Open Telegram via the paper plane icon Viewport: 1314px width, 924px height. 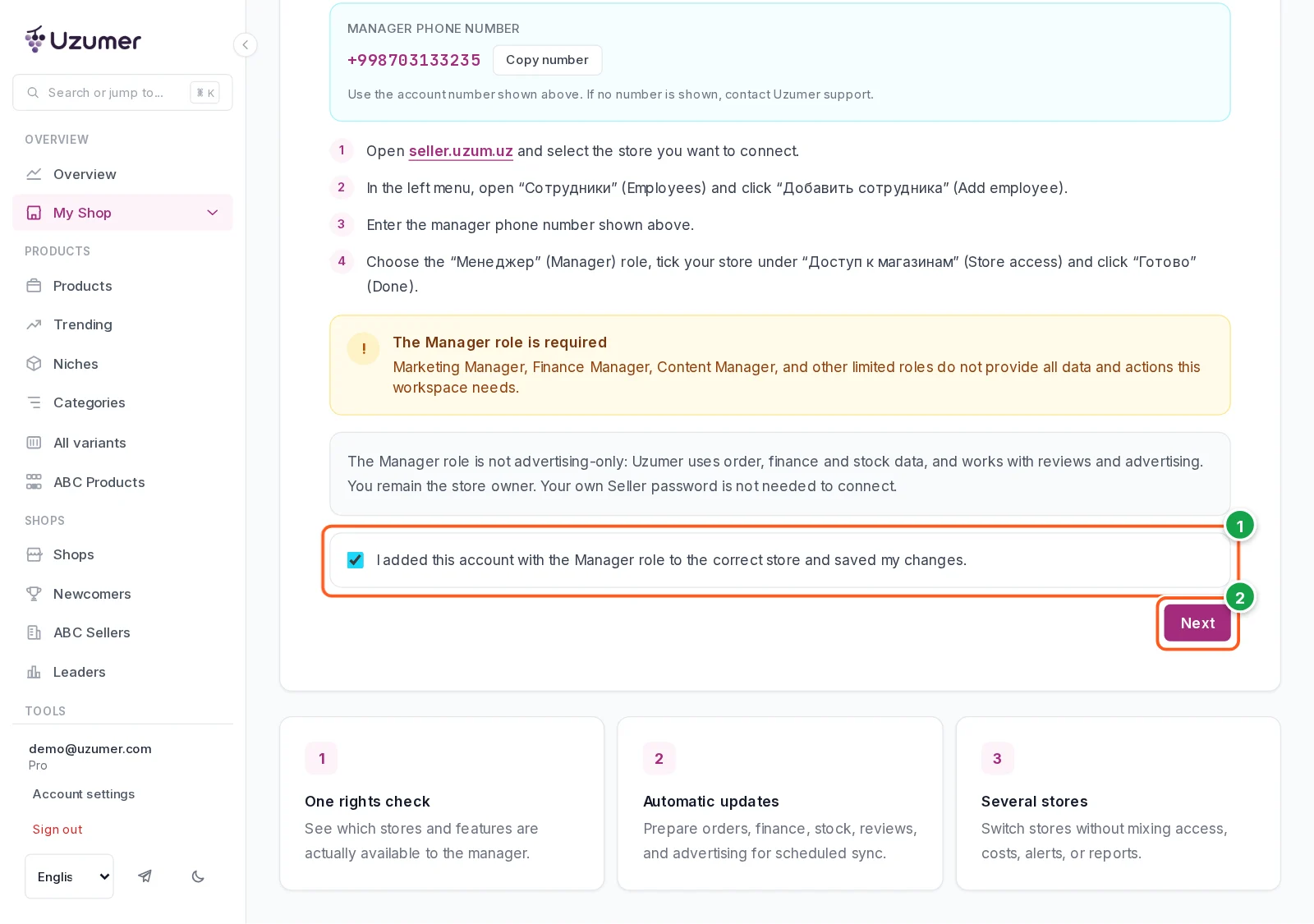tap(145, 876)
